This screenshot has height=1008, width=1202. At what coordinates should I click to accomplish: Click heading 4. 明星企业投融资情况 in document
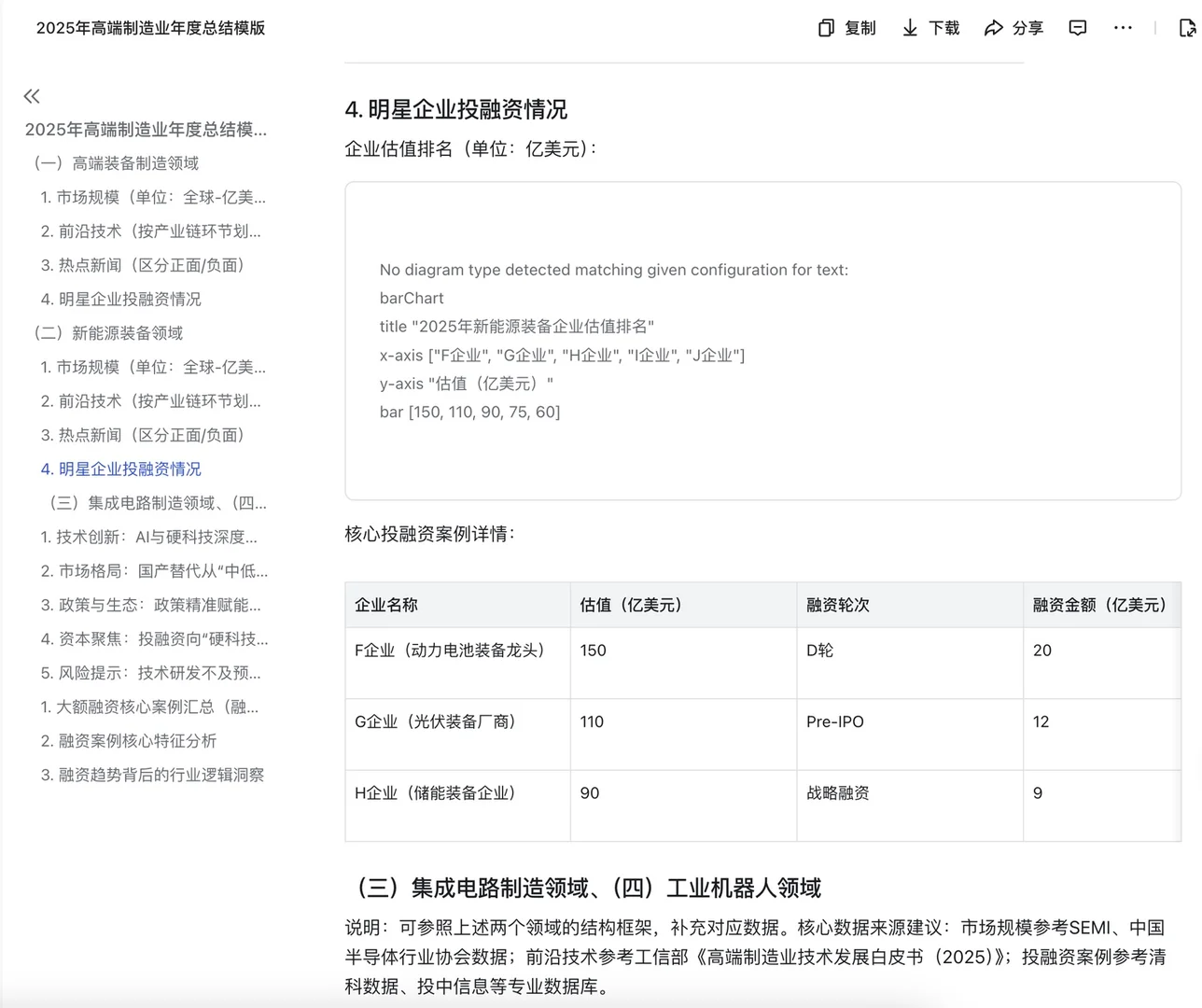point(455,109)
